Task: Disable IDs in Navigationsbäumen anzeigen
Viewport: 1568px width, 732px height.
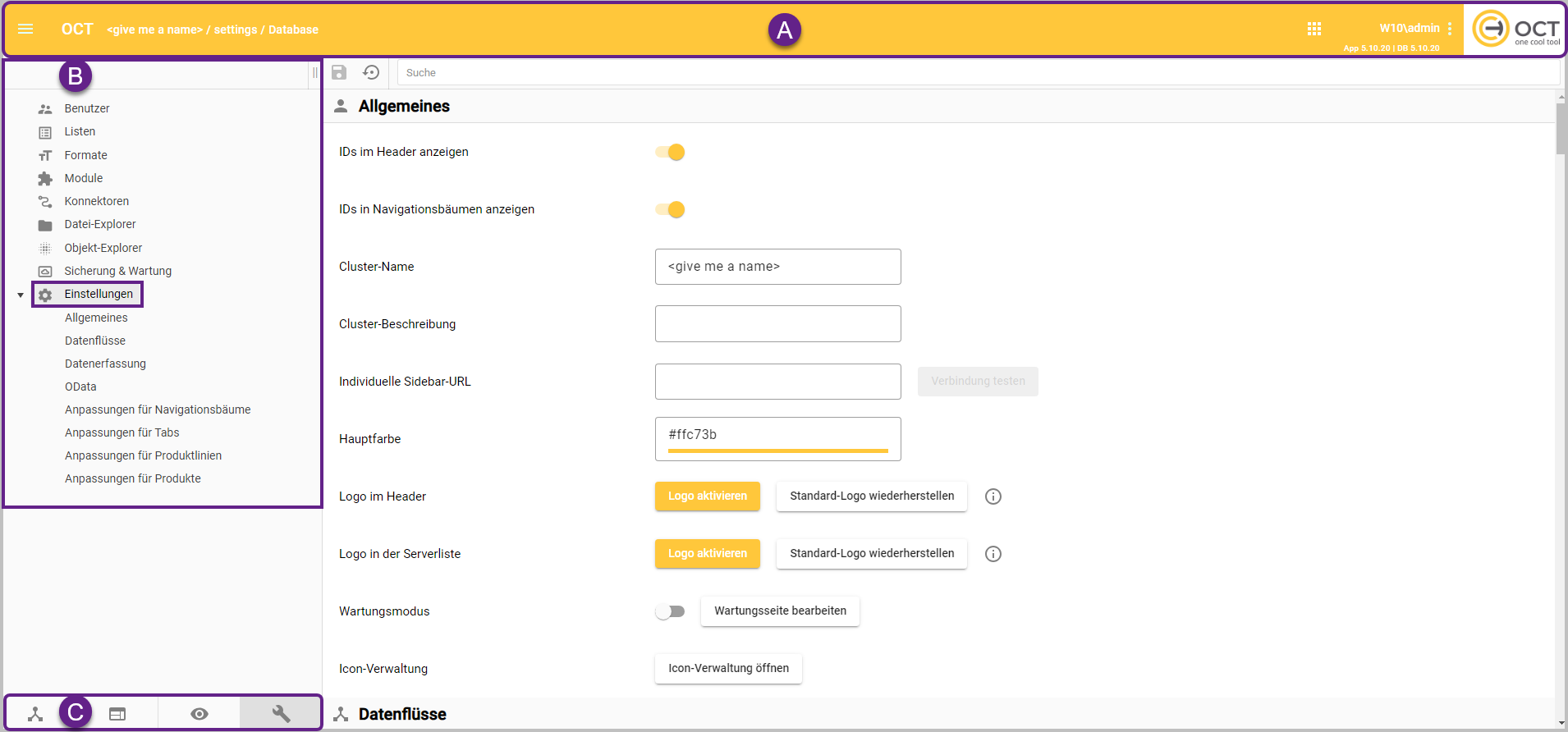Action: [x=670, y=210]
